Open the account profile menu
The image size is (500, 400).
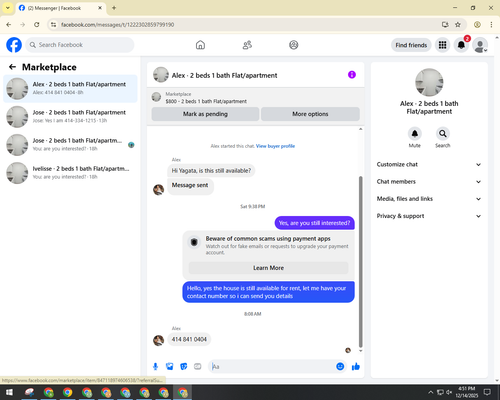(480, 45)
